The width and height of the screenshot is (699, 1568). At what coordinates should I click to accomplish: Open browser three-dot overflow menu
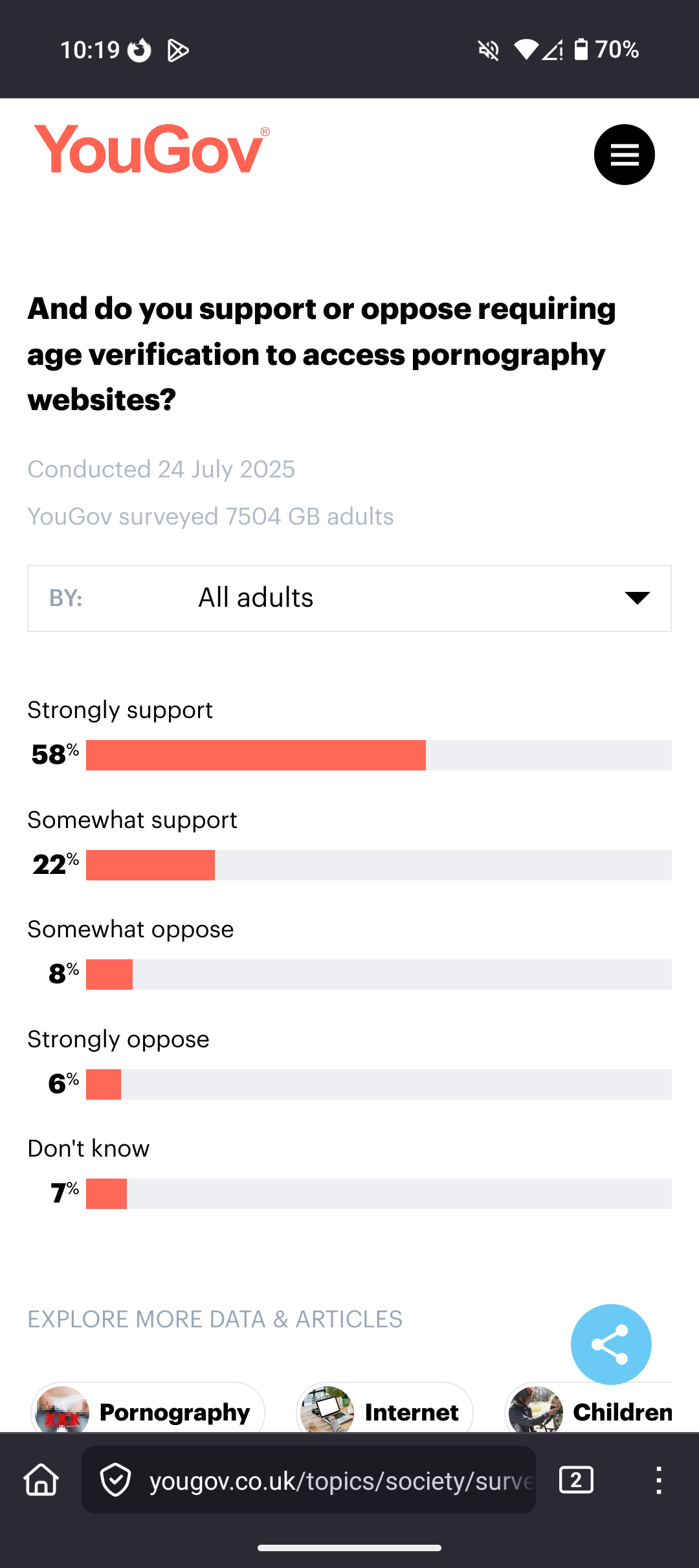658,1480
